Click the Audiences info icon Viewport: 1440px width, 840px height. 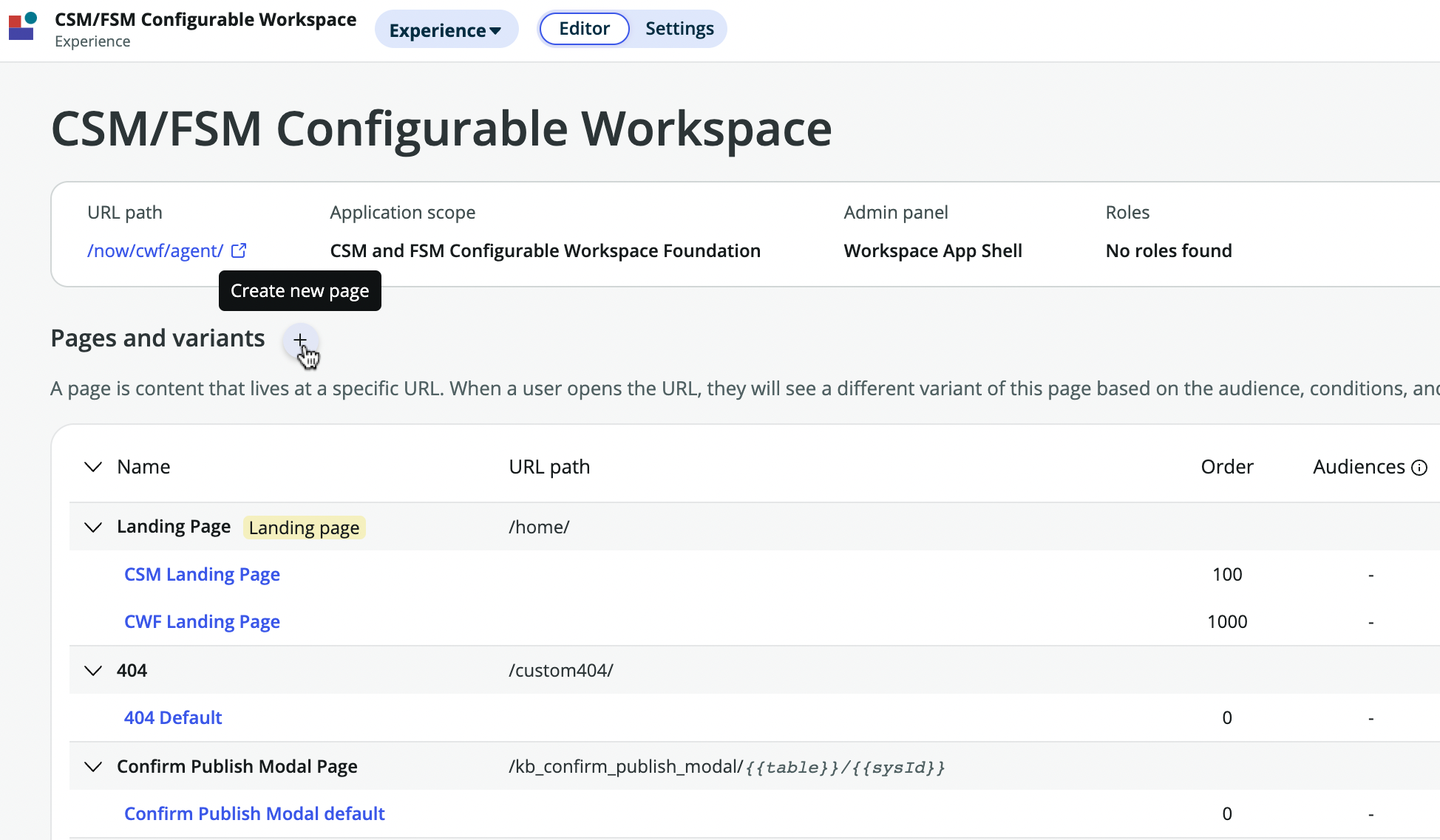coord(1419,468)
